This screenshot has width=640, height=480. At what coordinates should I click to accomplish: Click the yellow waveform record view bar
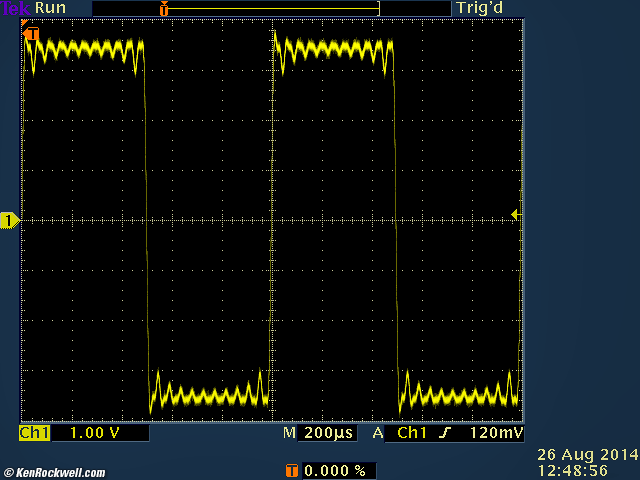[x=272, y=8]
